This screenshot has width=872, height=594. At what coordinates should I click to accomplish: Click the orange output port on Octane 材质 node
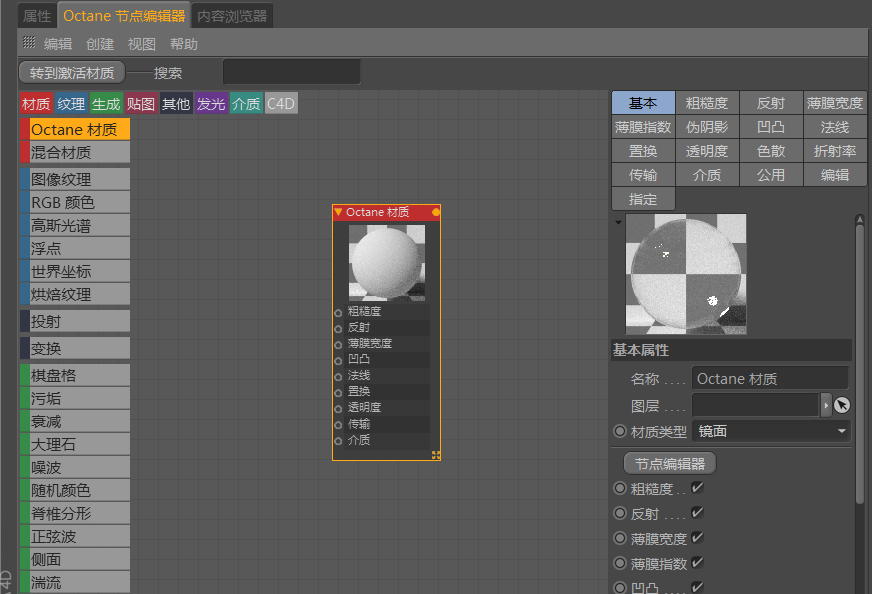click(x=435, y=212)
